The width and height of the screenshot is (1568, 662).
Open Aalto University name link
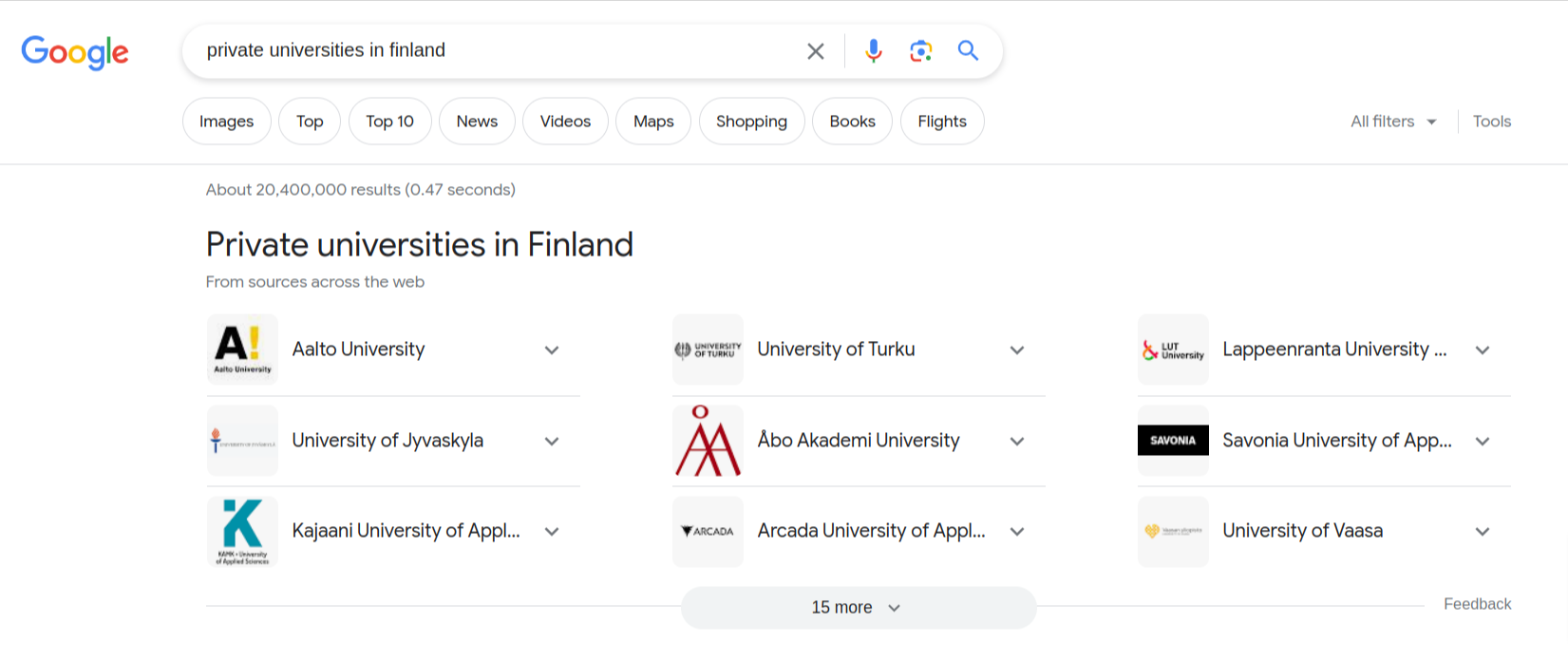[x=358, y=350]
